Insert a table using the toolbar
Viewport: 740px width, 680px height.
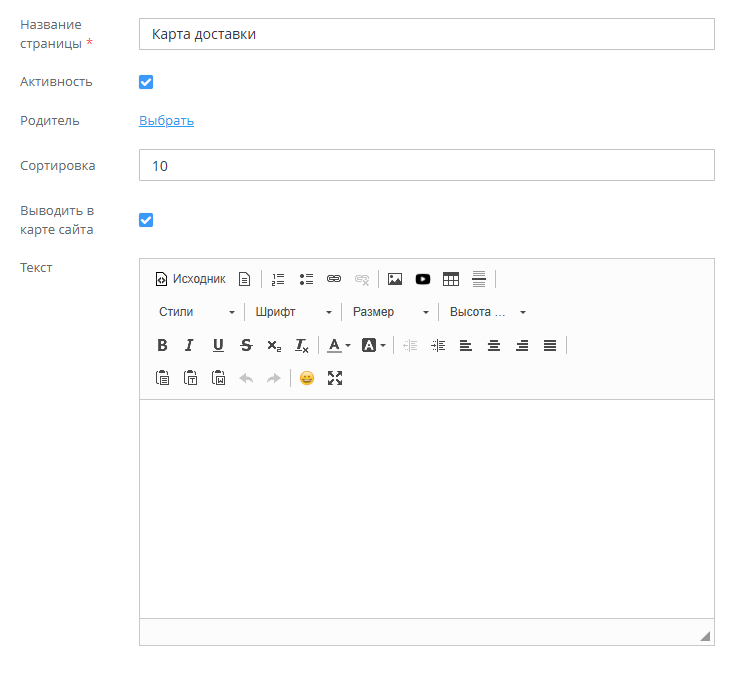coord(451,279)
